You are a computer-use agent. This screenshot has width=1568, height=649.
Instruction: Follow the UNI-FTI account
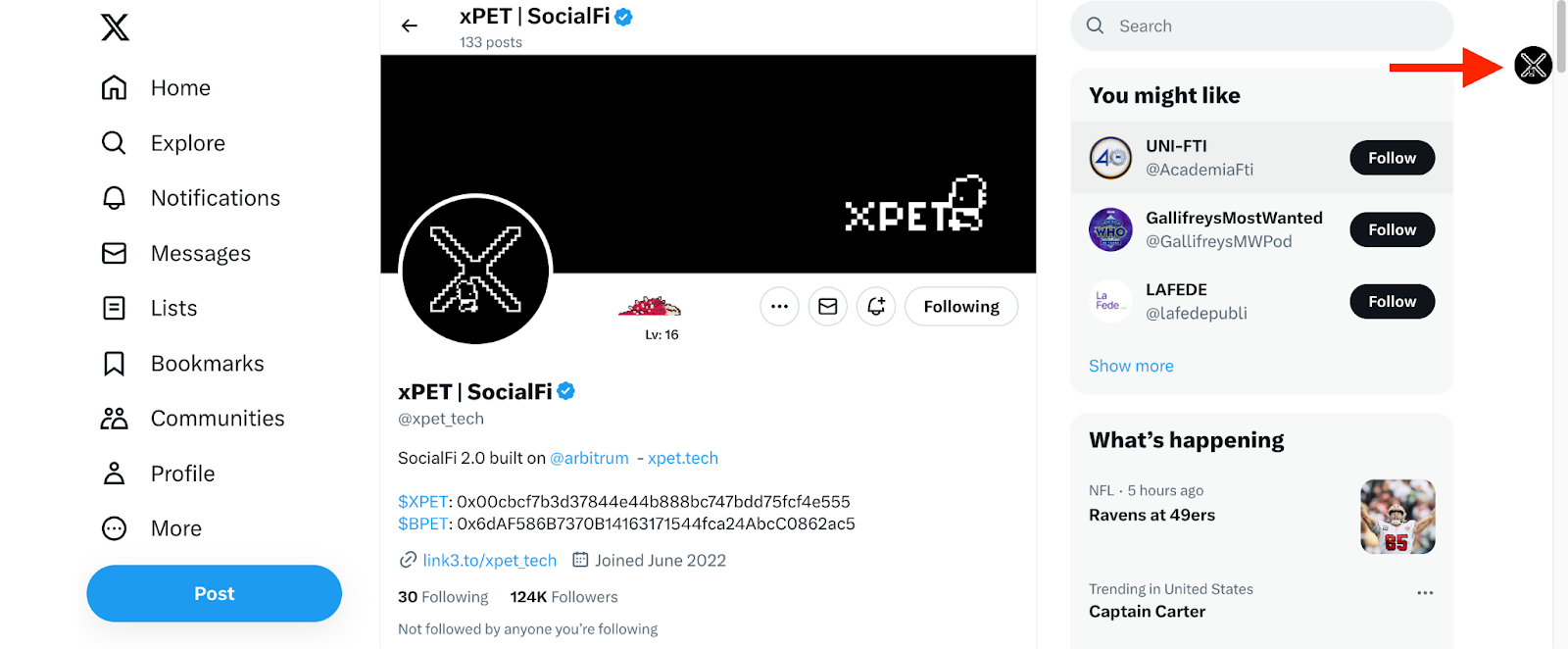coord(1392,158)
